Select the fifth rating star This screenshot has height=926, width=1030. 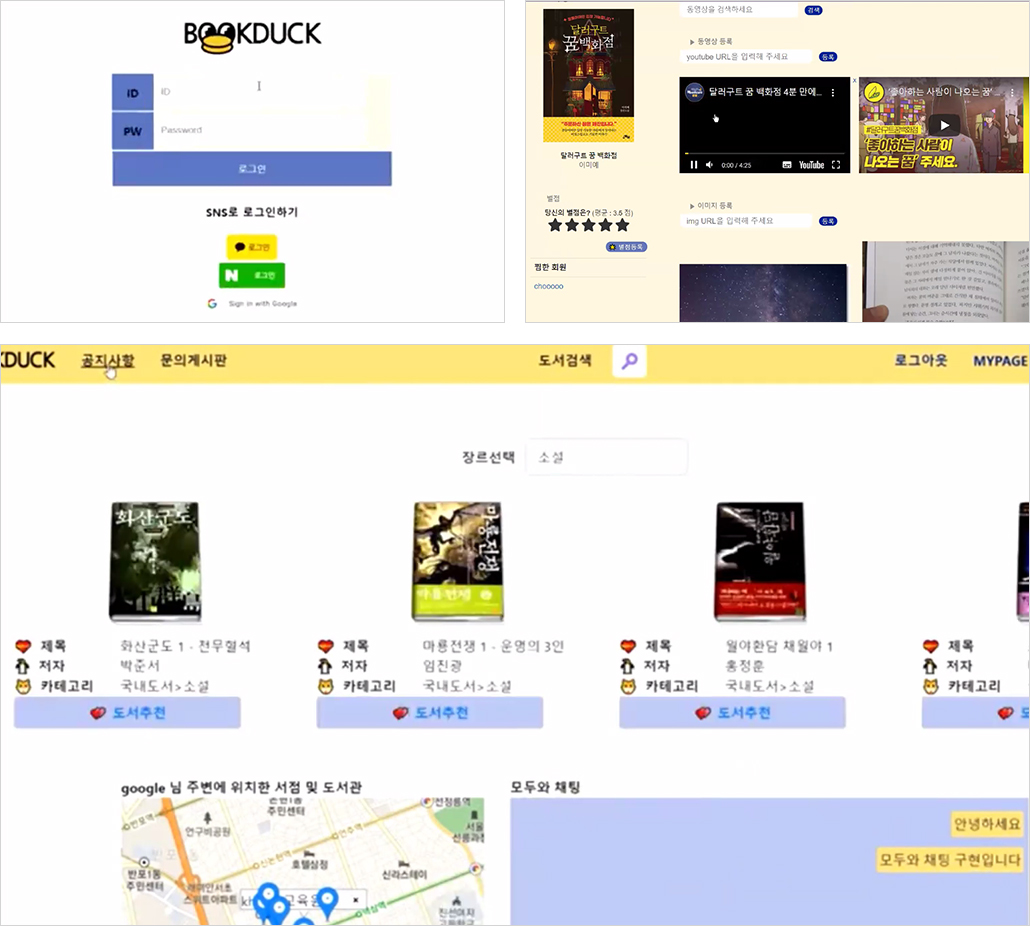[x=622, y=225]
